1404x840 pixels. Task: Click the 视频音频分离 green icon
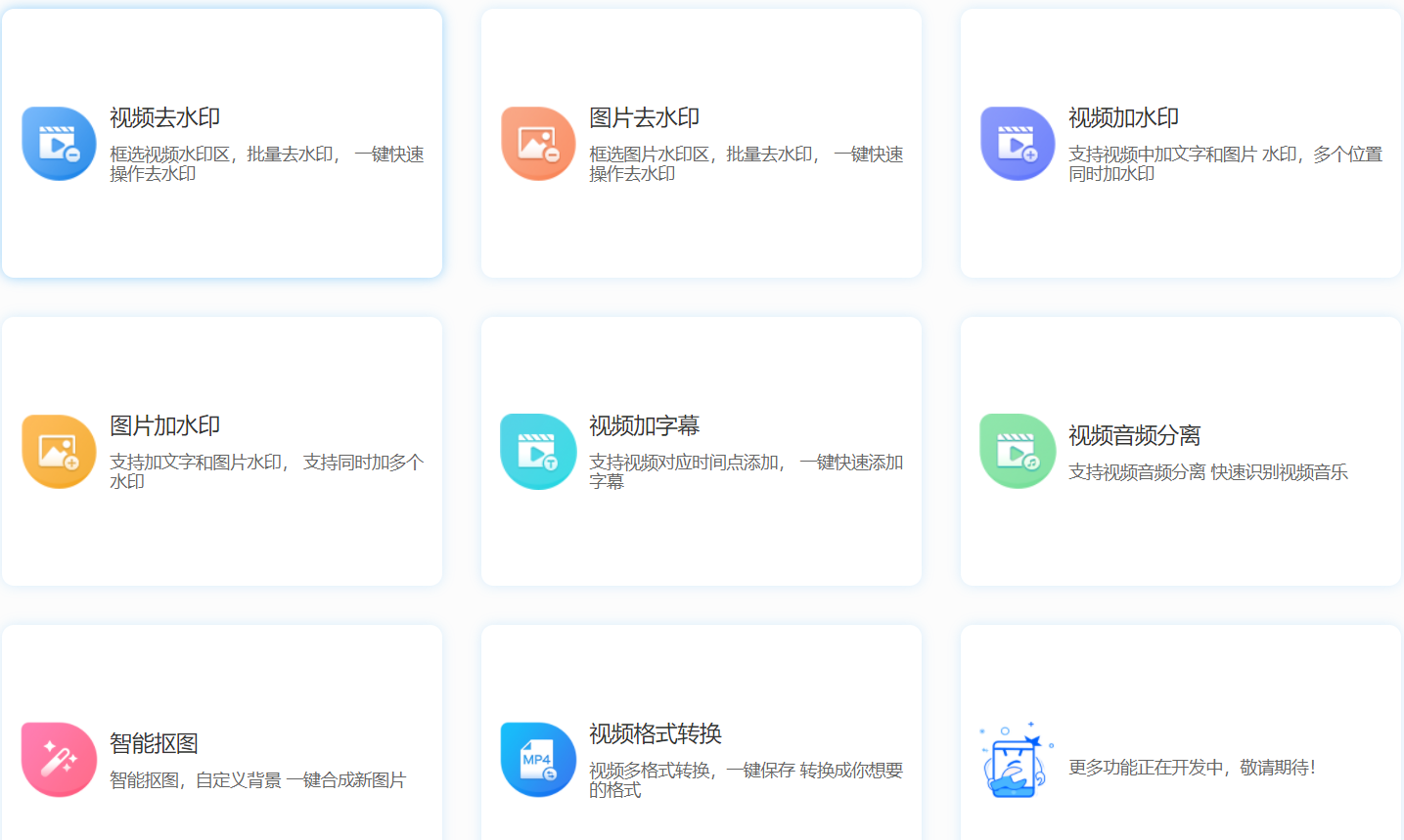[x=1018, y=452]
